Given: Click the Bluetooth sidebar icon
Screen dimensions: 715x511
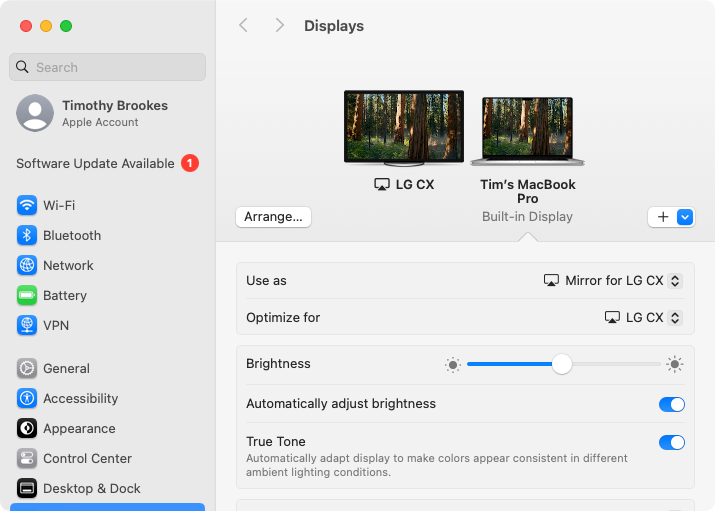Looking at the screenshot, I should (27, 235).
